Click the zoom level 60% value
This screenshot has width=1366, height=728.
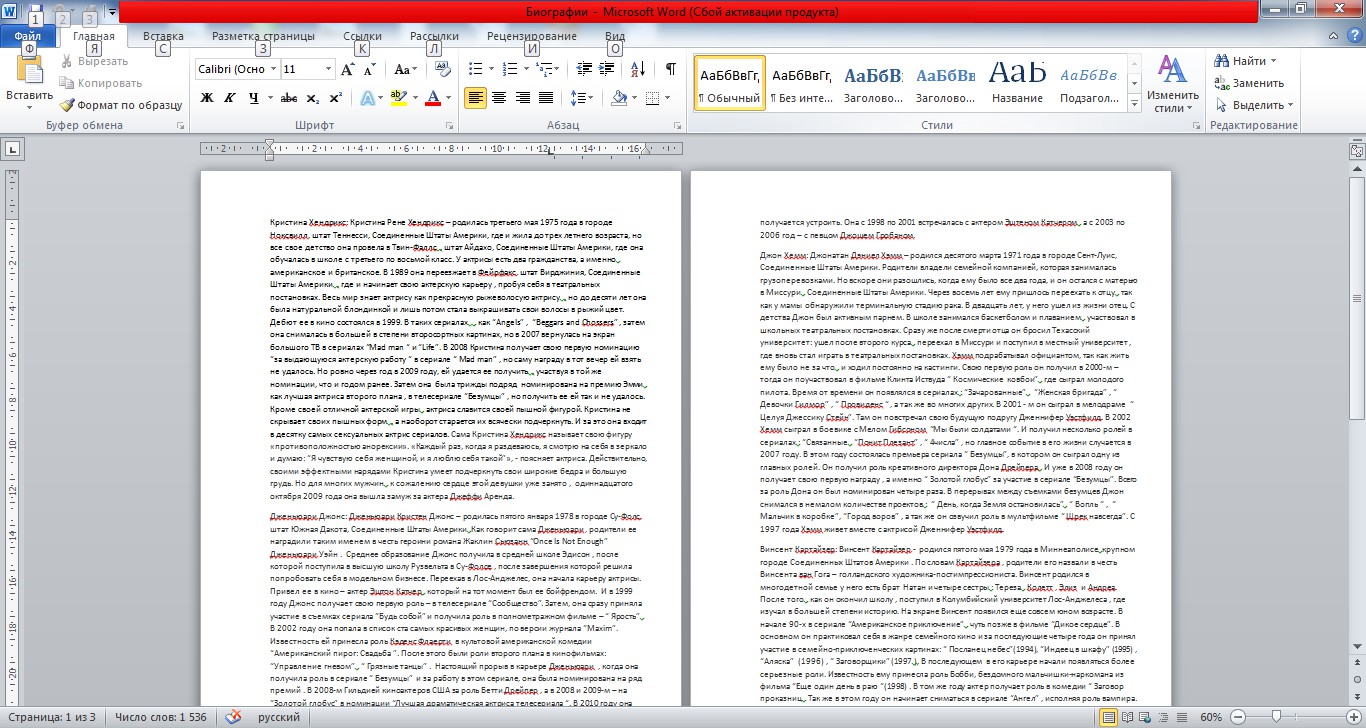pyautogui.click(x=1211, y=717)
